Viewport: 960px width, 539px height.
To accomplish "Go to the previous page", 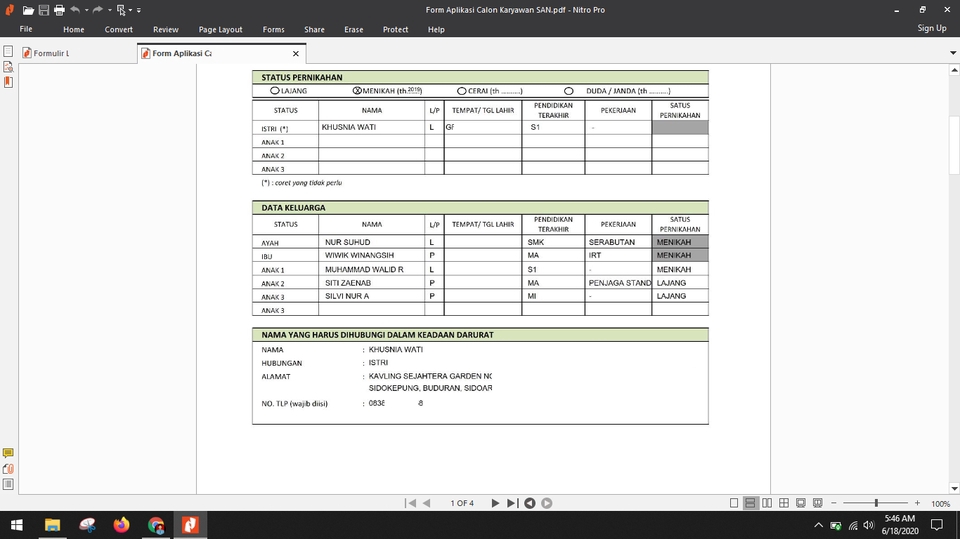I will 427,503.
